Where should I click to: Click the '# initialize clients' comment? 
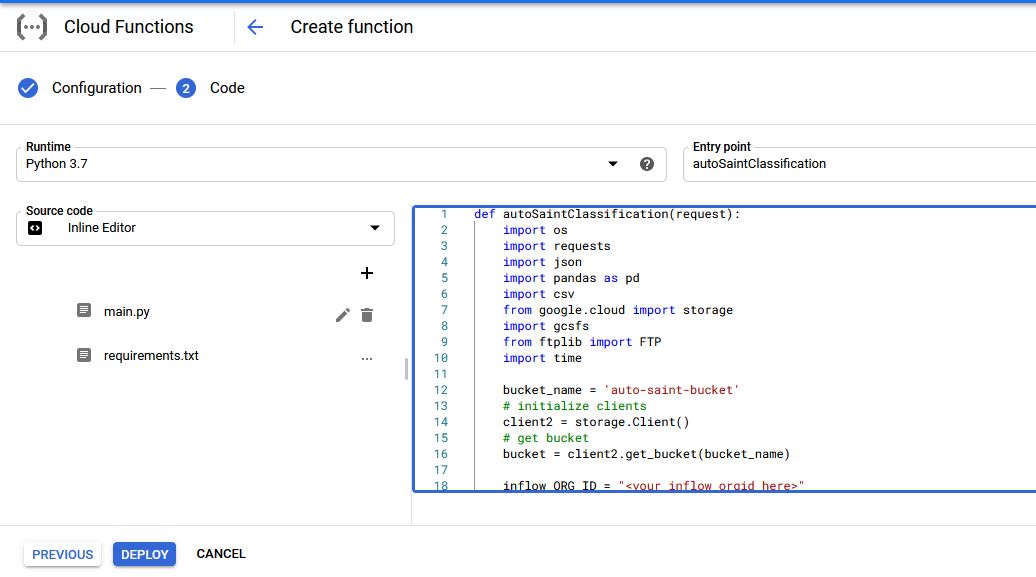coord(575,406)
